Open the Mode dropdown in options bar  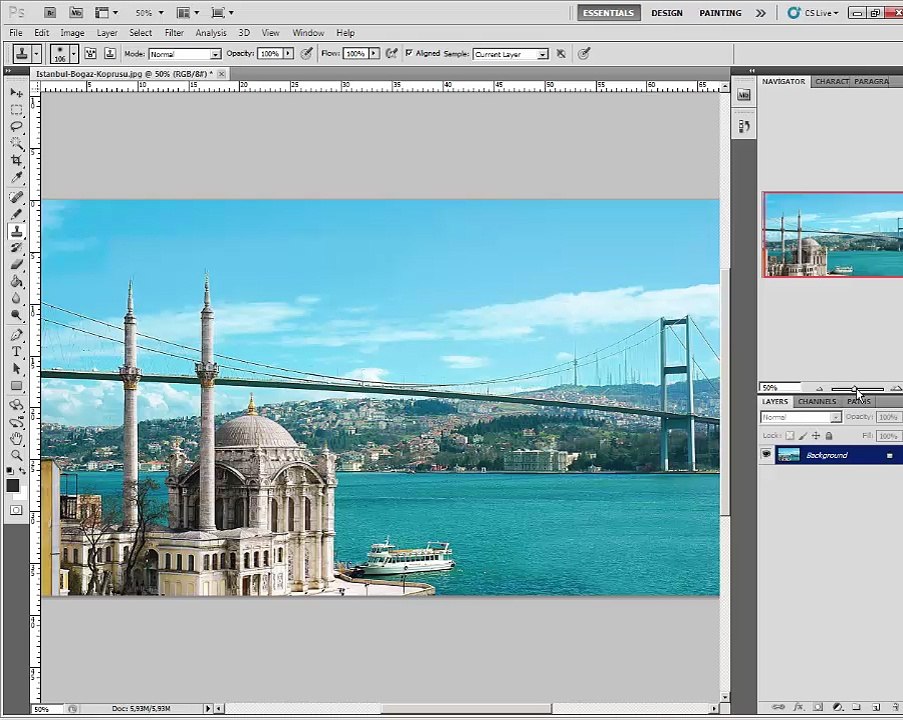coord(185,54)
